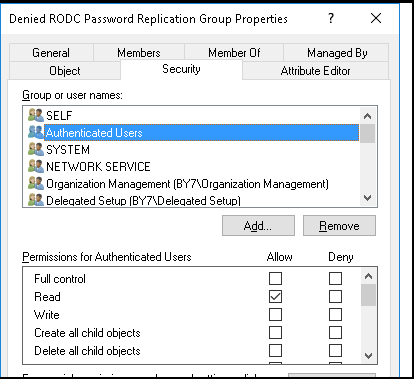Tick Allow for Delete all child objects

[275, 350]
